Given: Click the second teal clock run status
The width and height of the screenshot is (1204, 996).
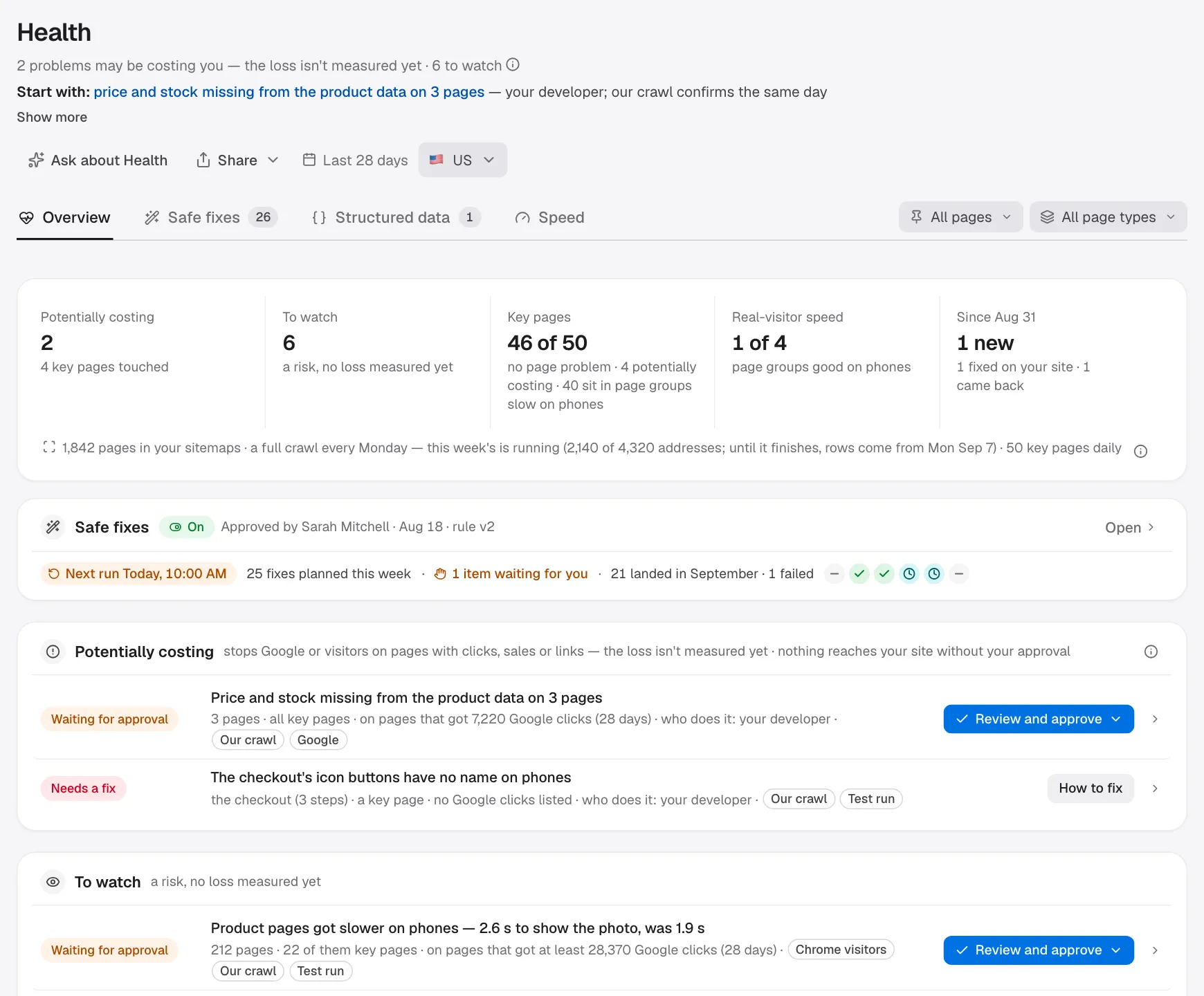Looking at the screenshot, I should point(934,573).
